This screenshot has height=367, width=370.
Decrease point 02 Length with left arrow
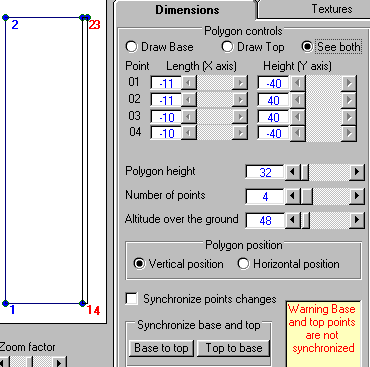click(189, 100)
